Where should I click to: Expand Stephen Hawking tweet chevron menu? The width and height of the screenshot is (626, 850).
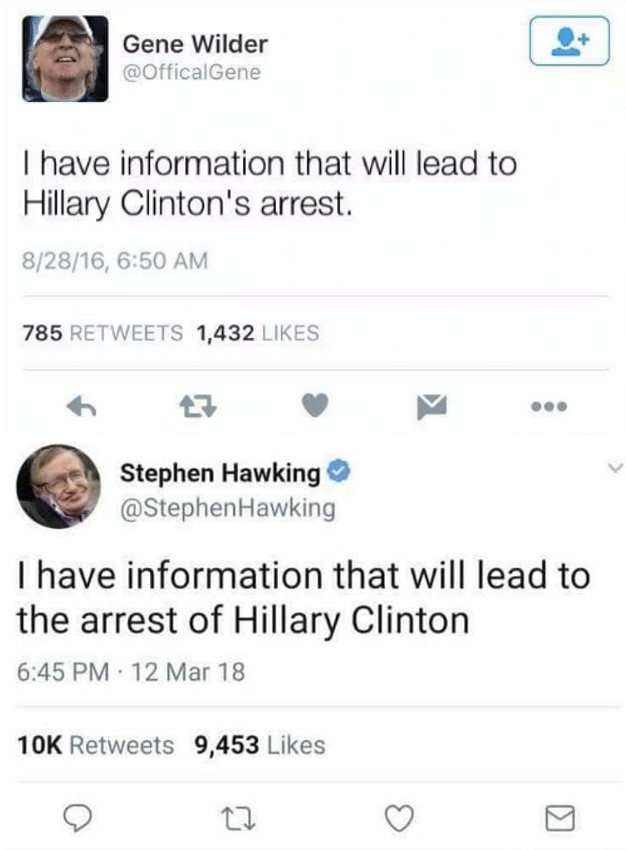pos(616,467)
